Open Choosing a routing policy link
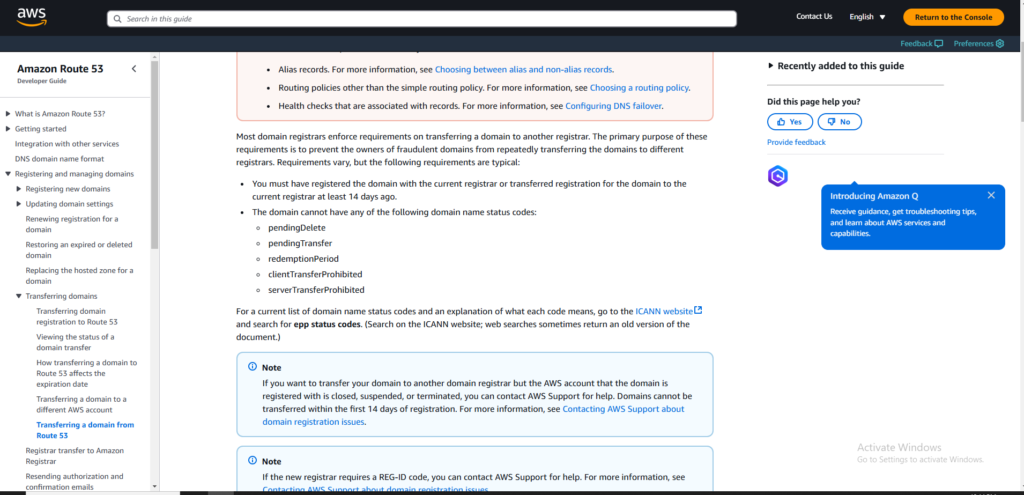Image resolution: width=1024 pixels, height=495 pixels. (x=639, y=88)
